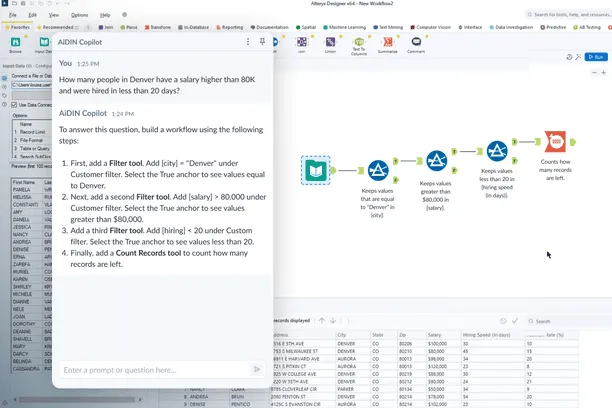Click the palette left chevron next to Recommended
Viewport: 612px width, 408px height.
click(89, 27)
